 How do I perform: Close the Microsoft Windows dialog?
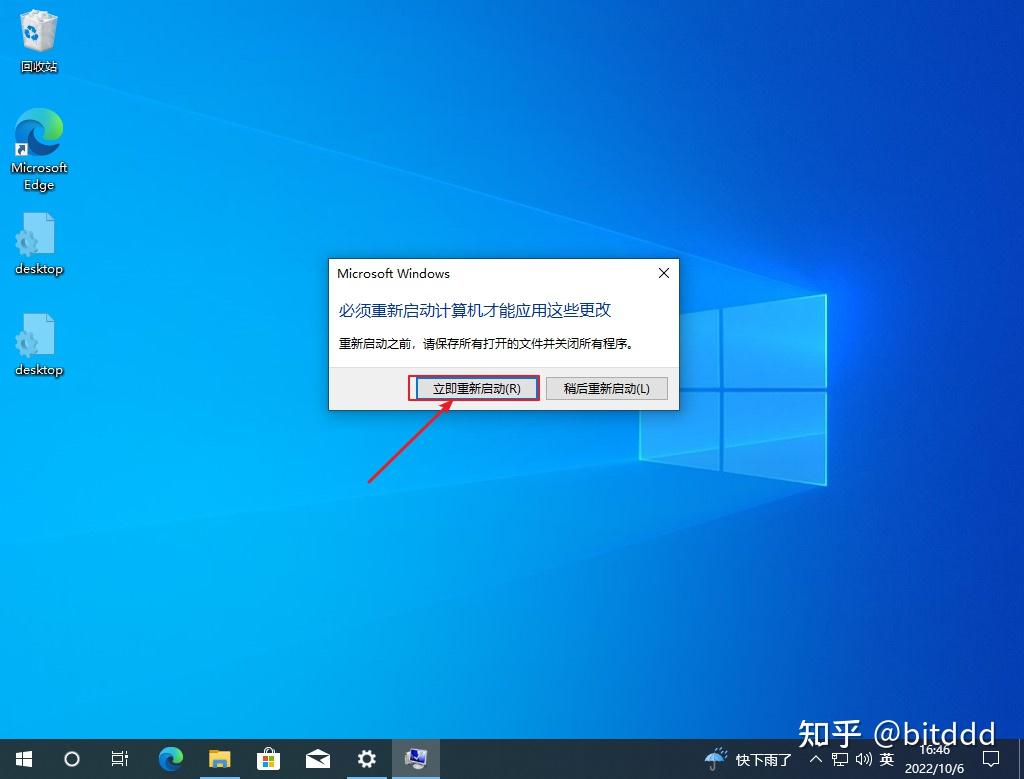pyautogui.click(x=664, y=274)
